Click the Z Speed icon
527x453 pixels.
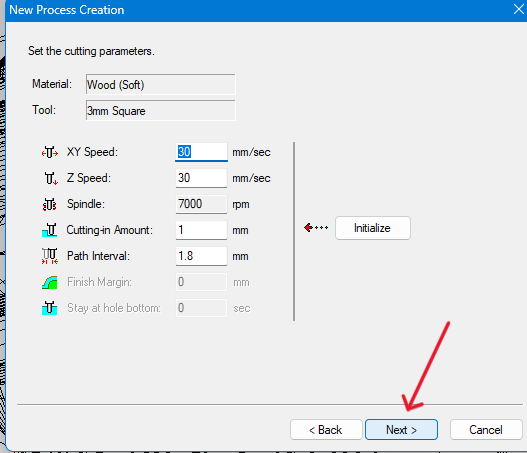click(51, 178)
